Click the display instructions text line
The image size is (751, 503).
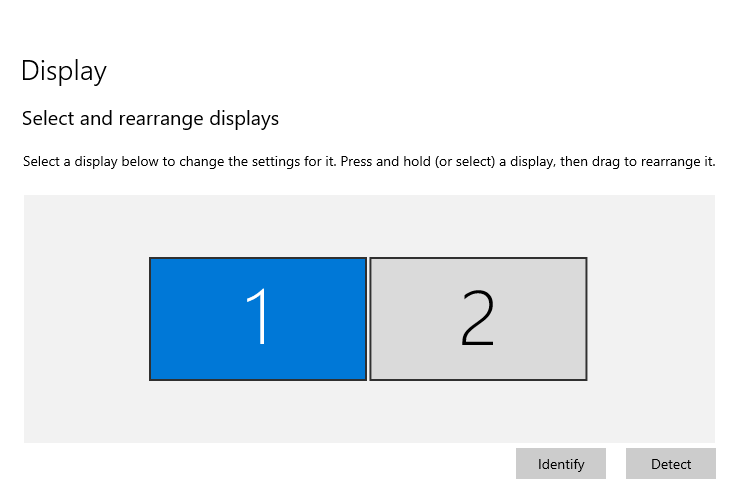369,161
